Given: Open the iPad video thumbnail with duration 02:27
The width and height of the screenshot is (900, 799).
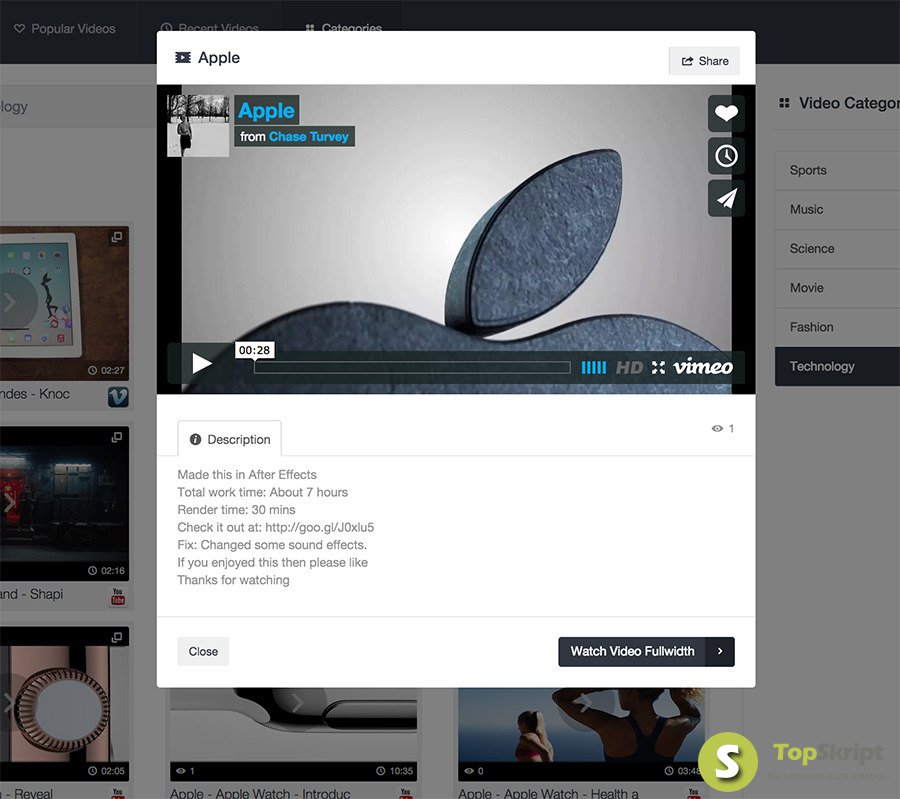Looking at the screenshot, I should pyautogui.click(x=64, y=303).
